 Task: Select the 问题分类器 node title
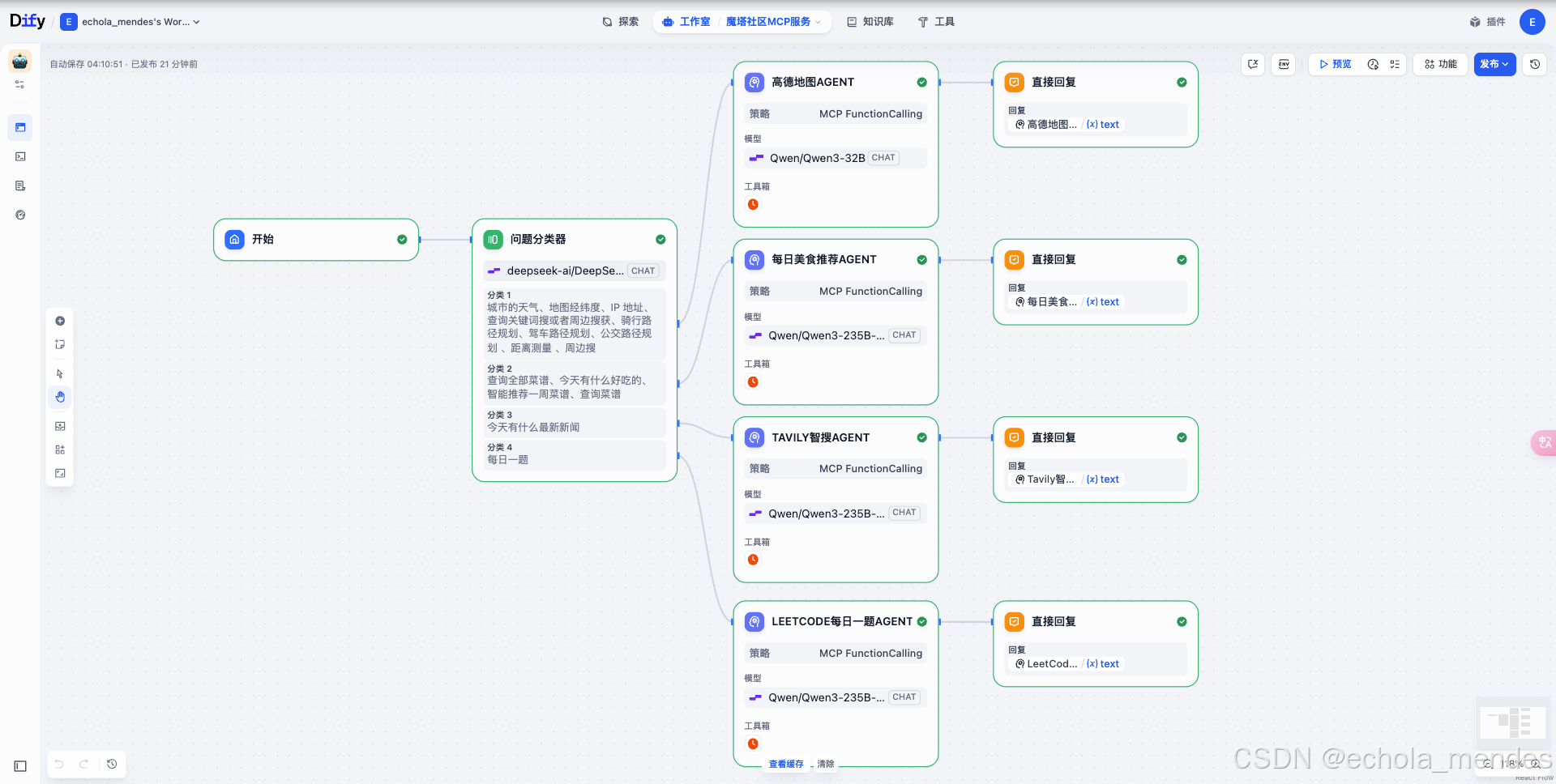[538, 239]
